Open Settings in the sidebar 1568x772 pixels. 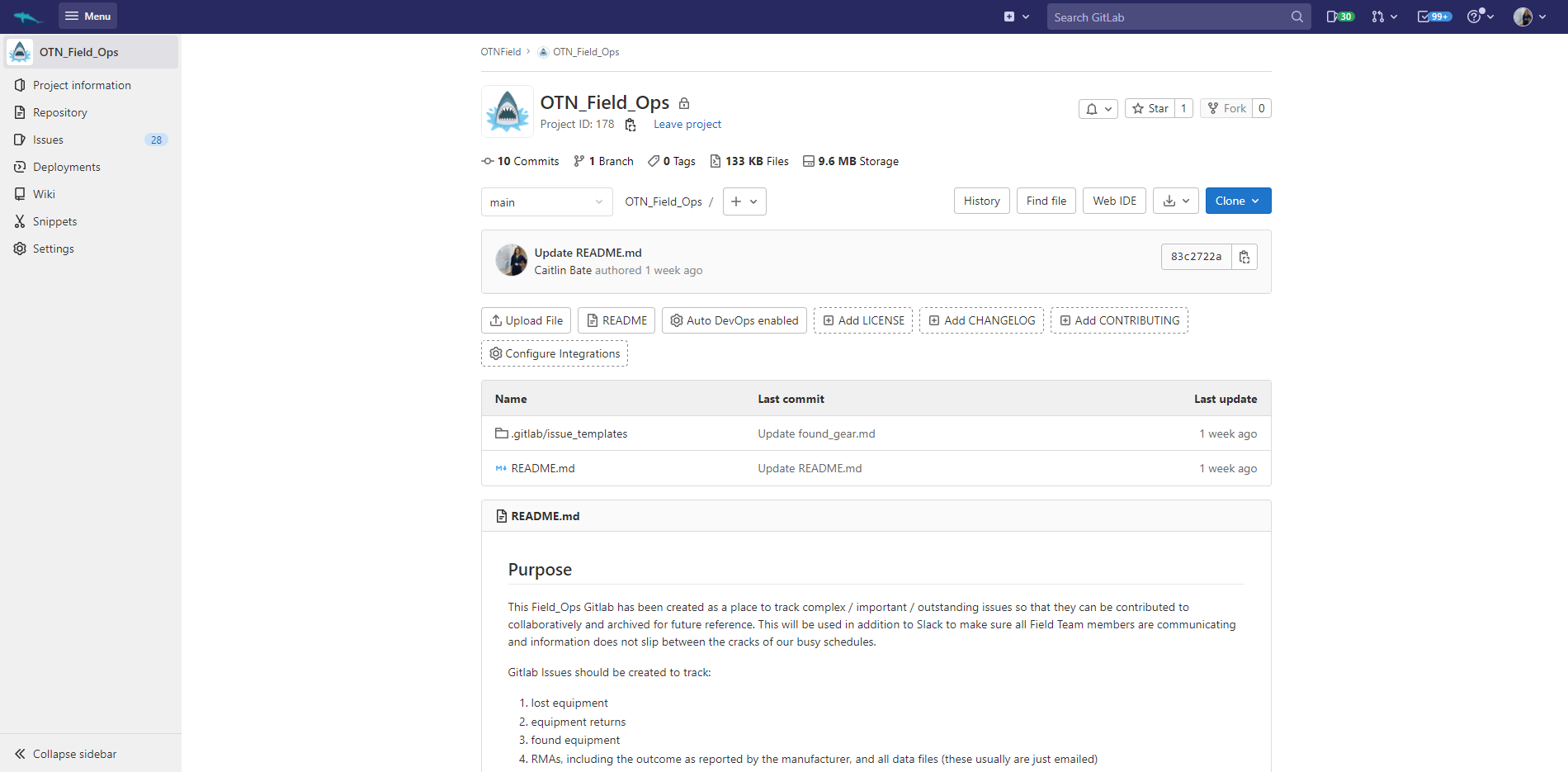[x=53, y=249]
